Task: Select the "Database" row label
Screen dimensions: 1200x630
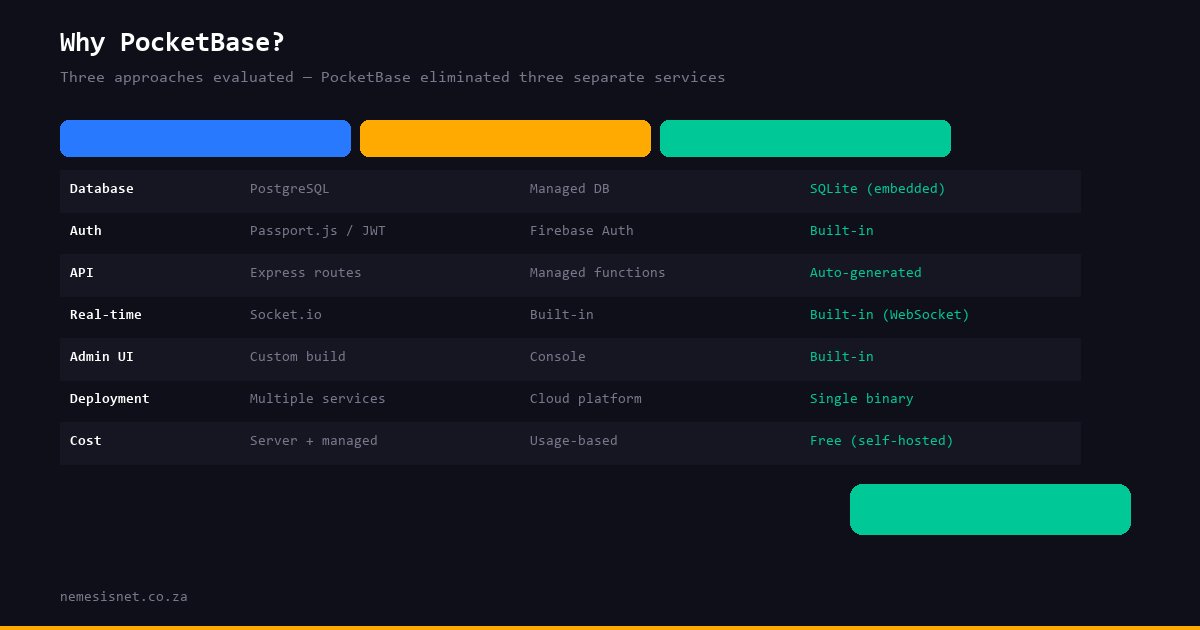Action: tap(102, 188)
